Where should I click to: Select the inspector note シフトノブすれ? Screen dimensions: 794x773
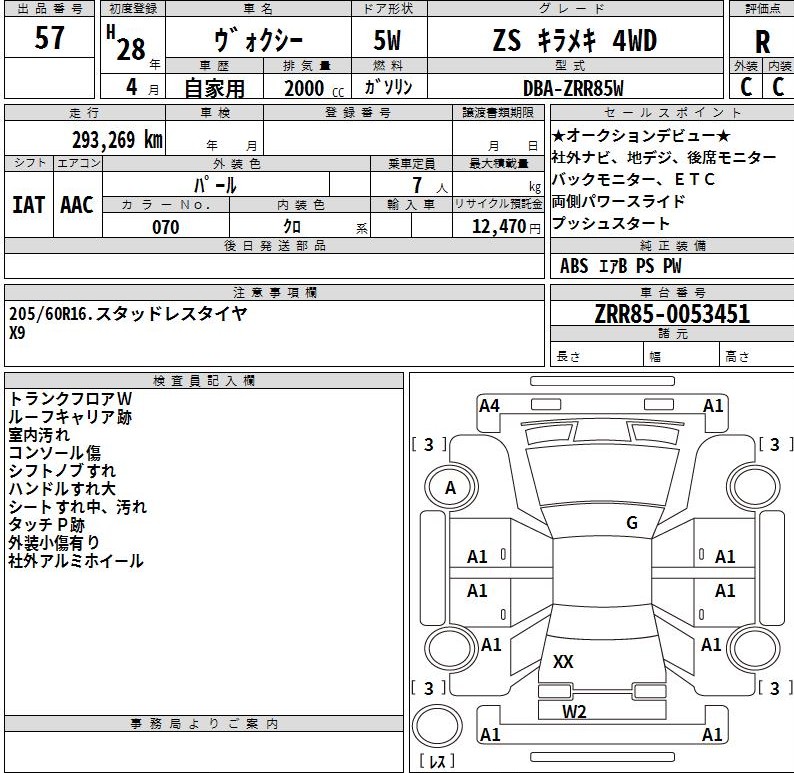click(62, 471)
